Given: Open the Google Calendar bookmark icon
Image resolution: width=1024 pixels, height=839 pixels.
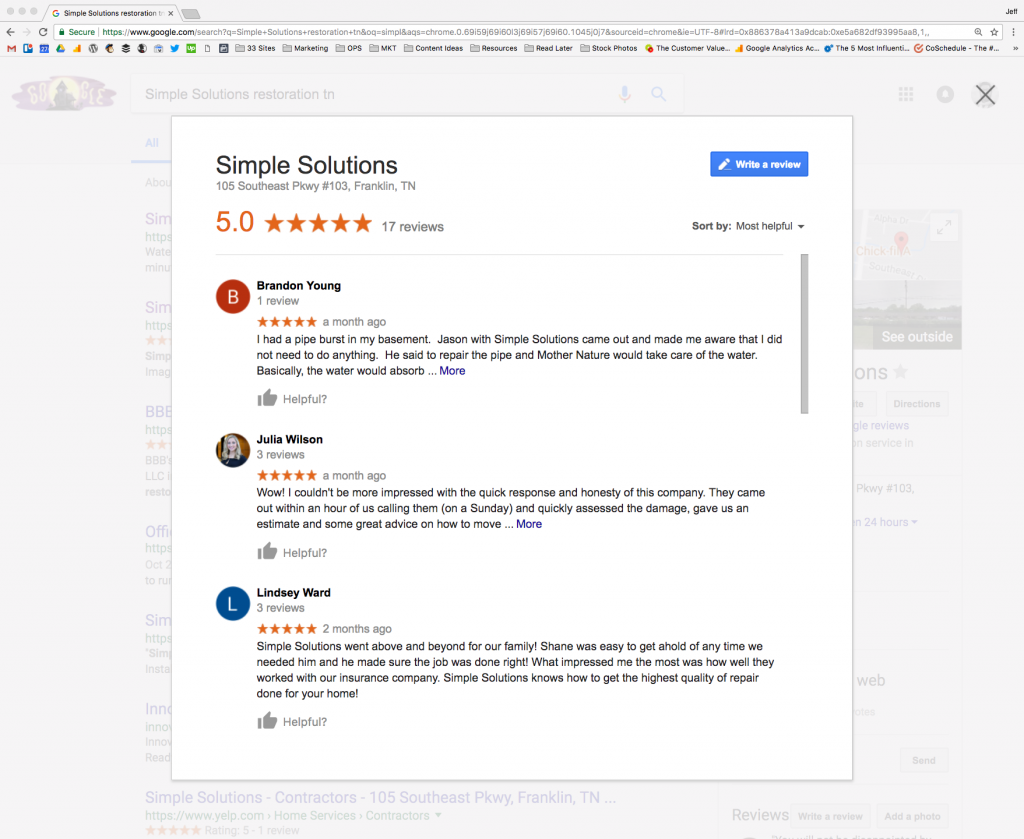Looking at the screenshot, I should click(44, 48).
